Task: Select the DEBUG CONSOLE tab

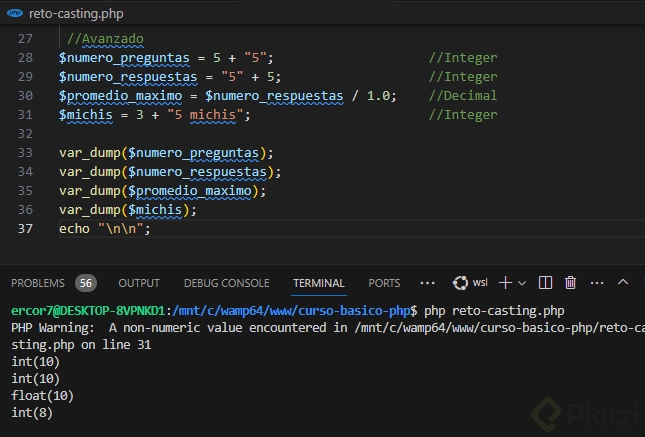Action: (226, 283)
